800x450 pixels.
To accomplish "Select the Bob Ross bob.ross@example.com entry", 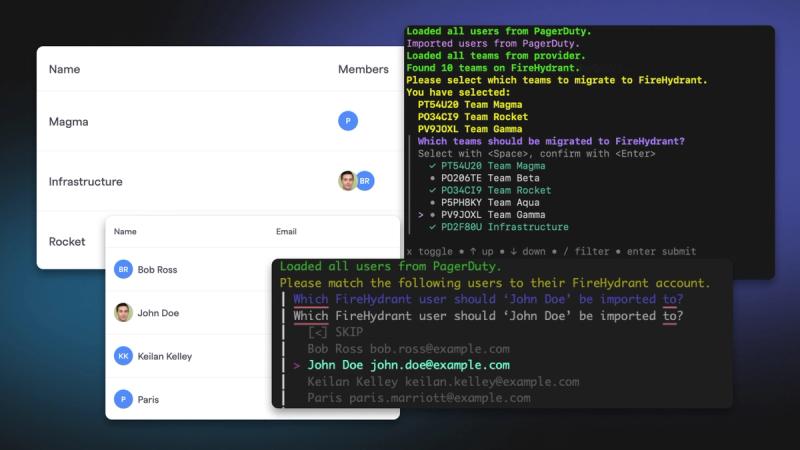I will (408, 349).
